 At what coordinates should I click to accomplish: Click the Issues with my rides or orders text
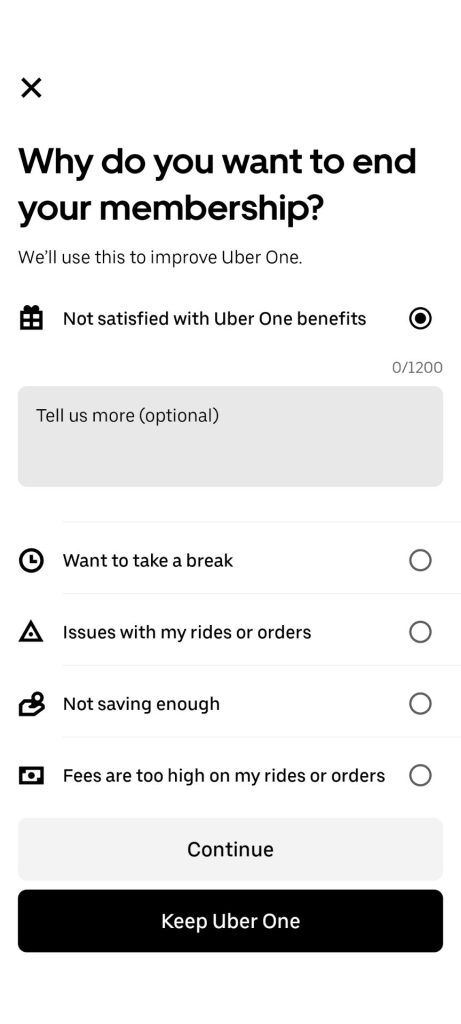(187, 633)
